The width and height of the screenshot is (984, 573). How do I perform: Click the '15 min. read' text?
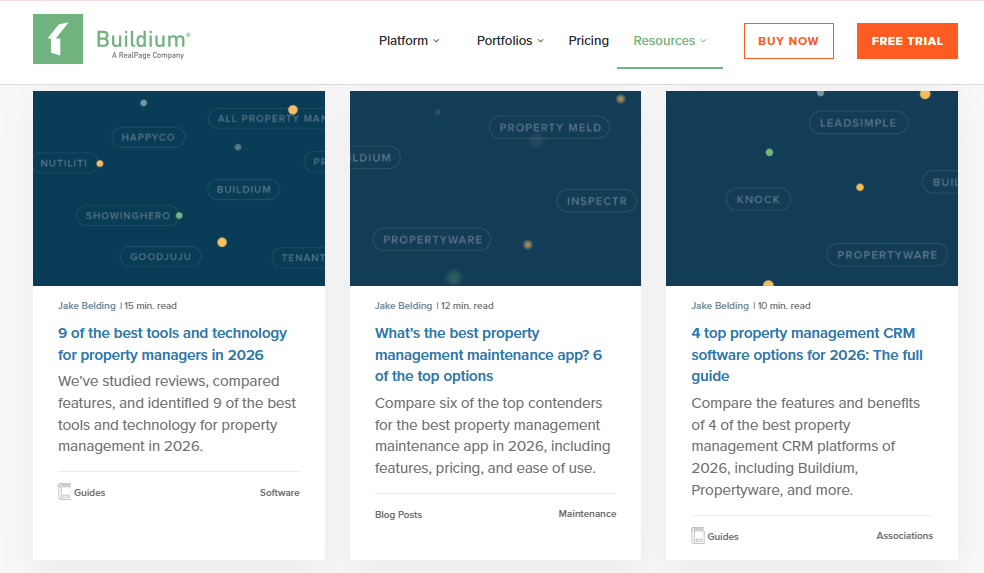(151, 306)
